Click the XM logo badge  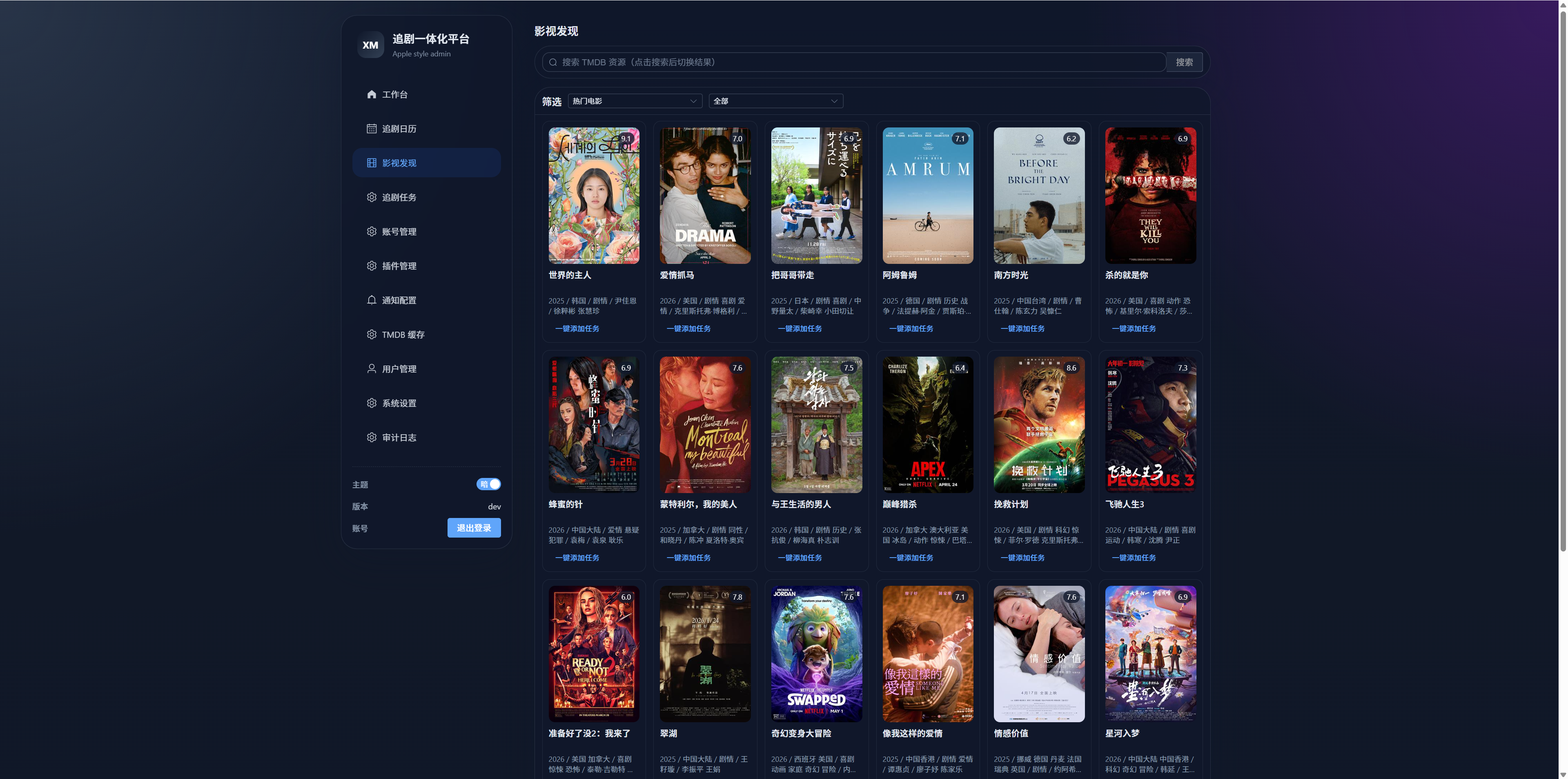(370, 45)
